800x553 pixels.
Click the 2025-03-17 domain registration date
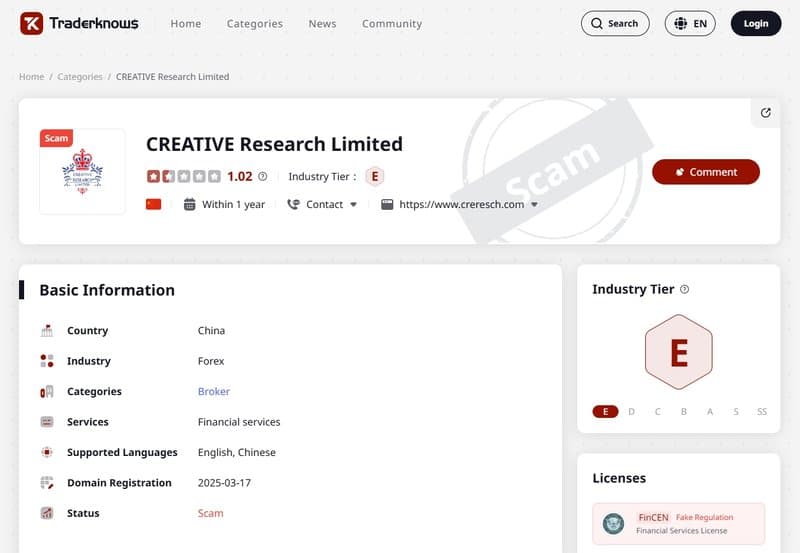coord(224,483)
